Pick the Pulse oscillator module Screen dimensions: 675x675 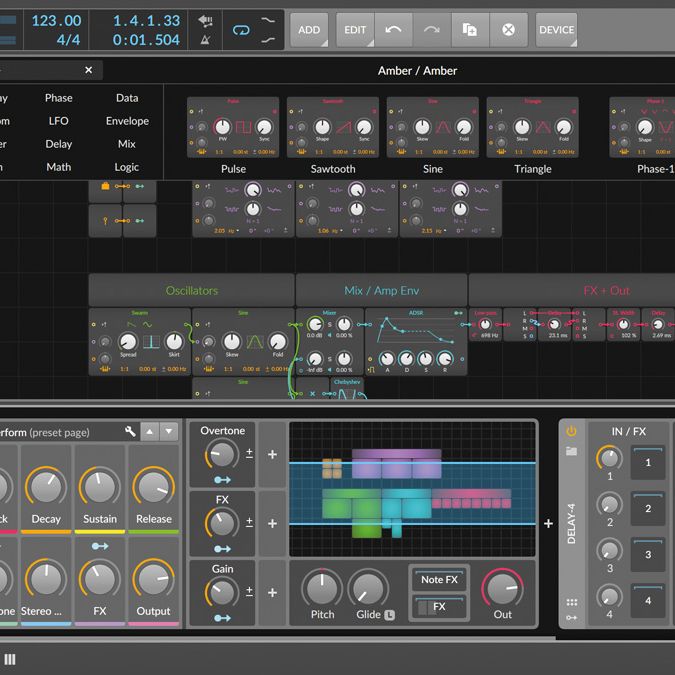click(x=233, y=127)
